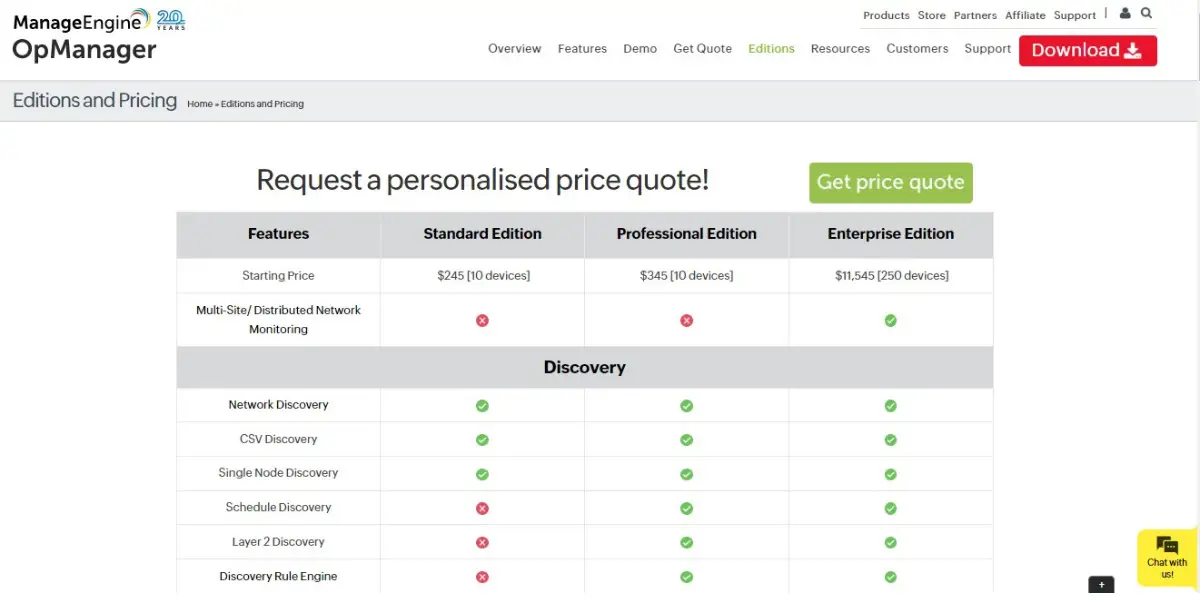This screenshot has width=1200, height=600.
Task: Open the Partners link in top bar
Action: coord(975,16)
